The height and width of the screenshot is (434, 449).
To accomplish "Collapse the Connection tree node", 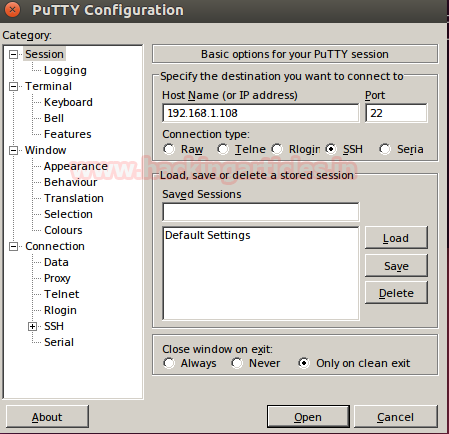I will click(13, 247).
